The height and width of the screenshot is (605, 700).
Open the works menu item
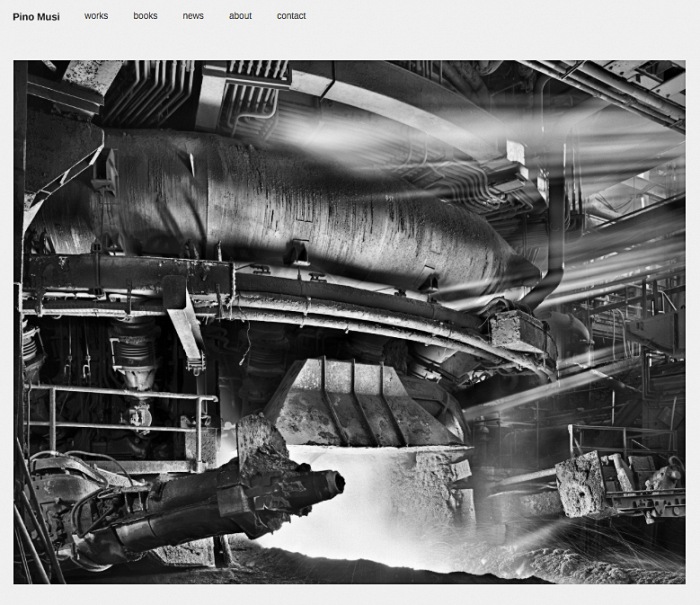pyautogui.click(x=96, y=16)
